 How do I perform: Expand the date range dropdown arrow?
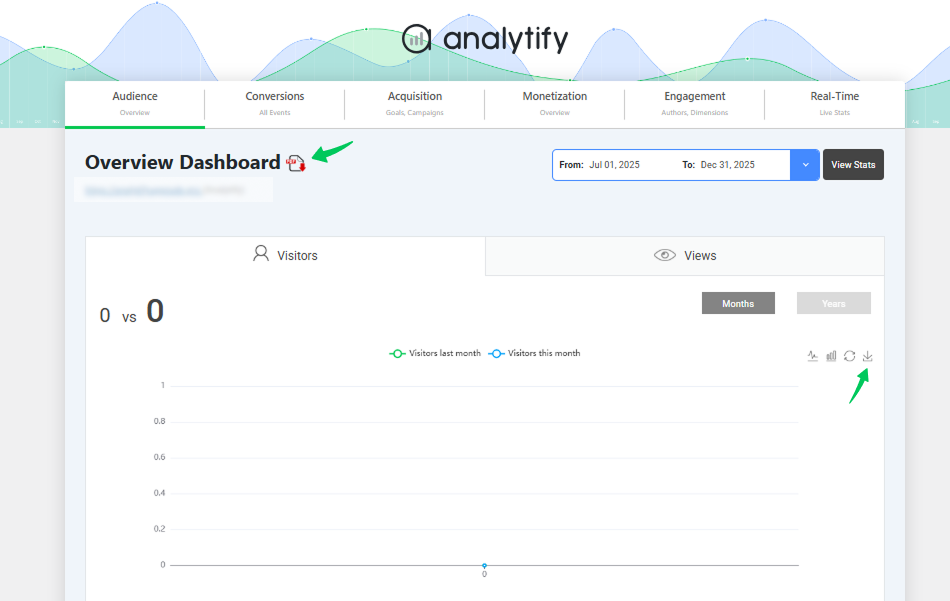point(805,165)
